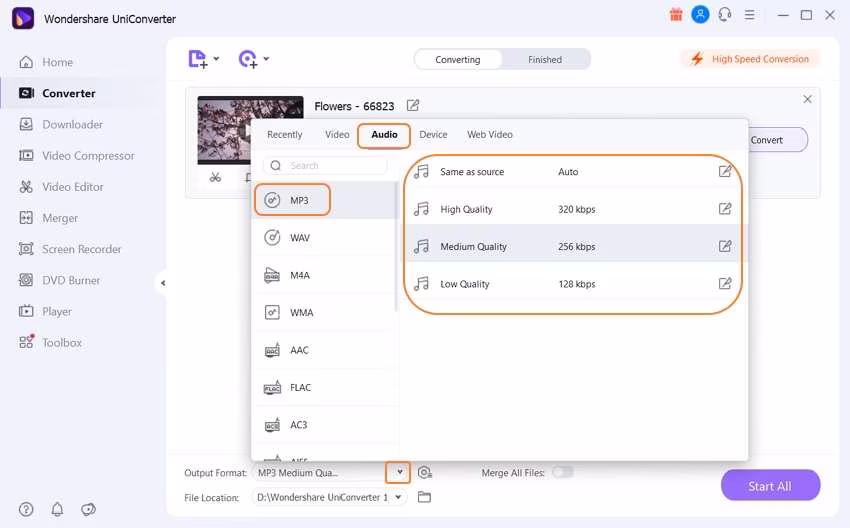850x528 pixels.
Task: Expand the File Location dropdown
Action: [x=398, y=497]
